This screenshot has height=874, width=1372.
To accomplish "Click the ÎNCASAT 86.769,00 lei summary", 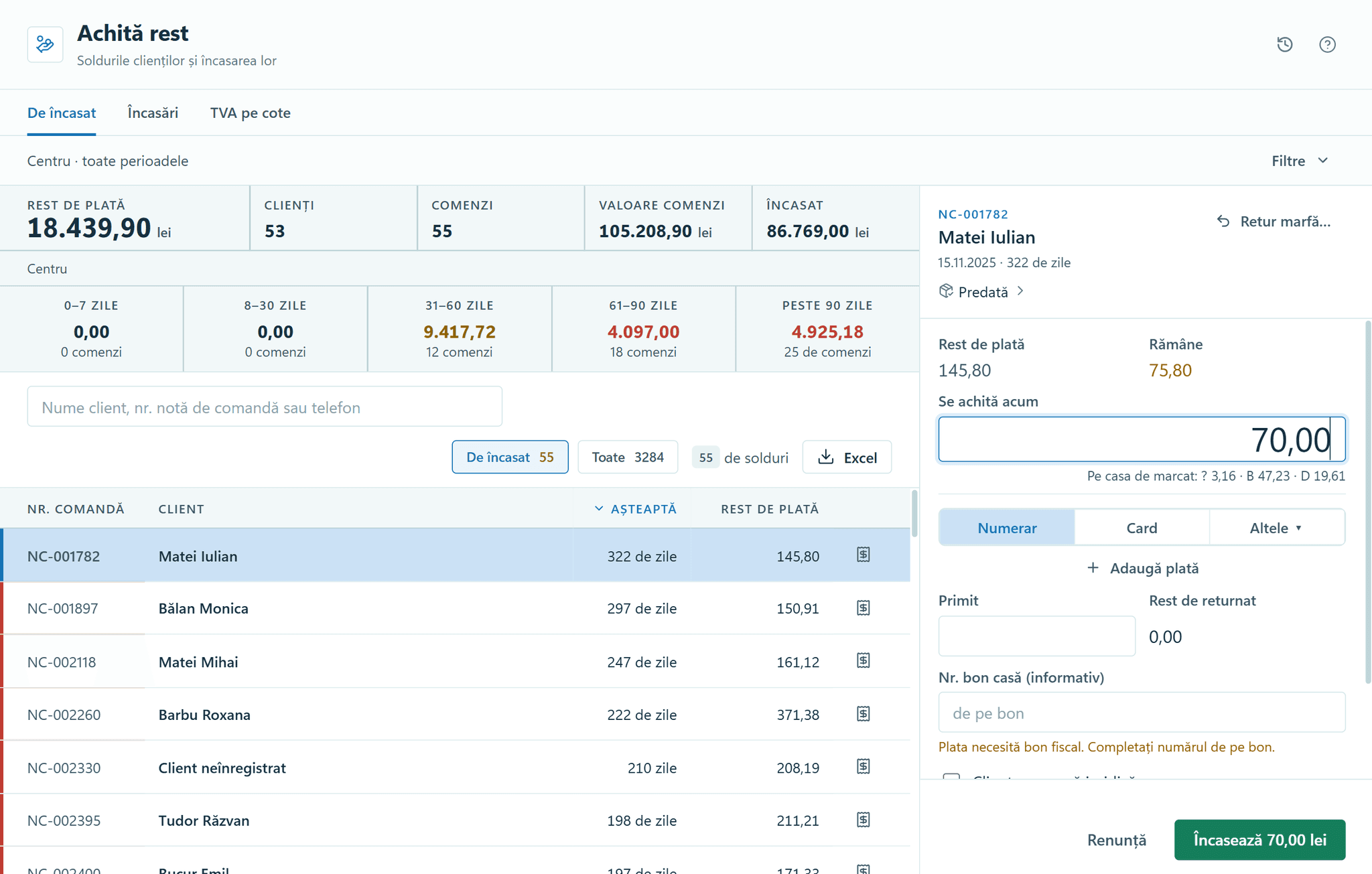I will [x=835, y=218].
